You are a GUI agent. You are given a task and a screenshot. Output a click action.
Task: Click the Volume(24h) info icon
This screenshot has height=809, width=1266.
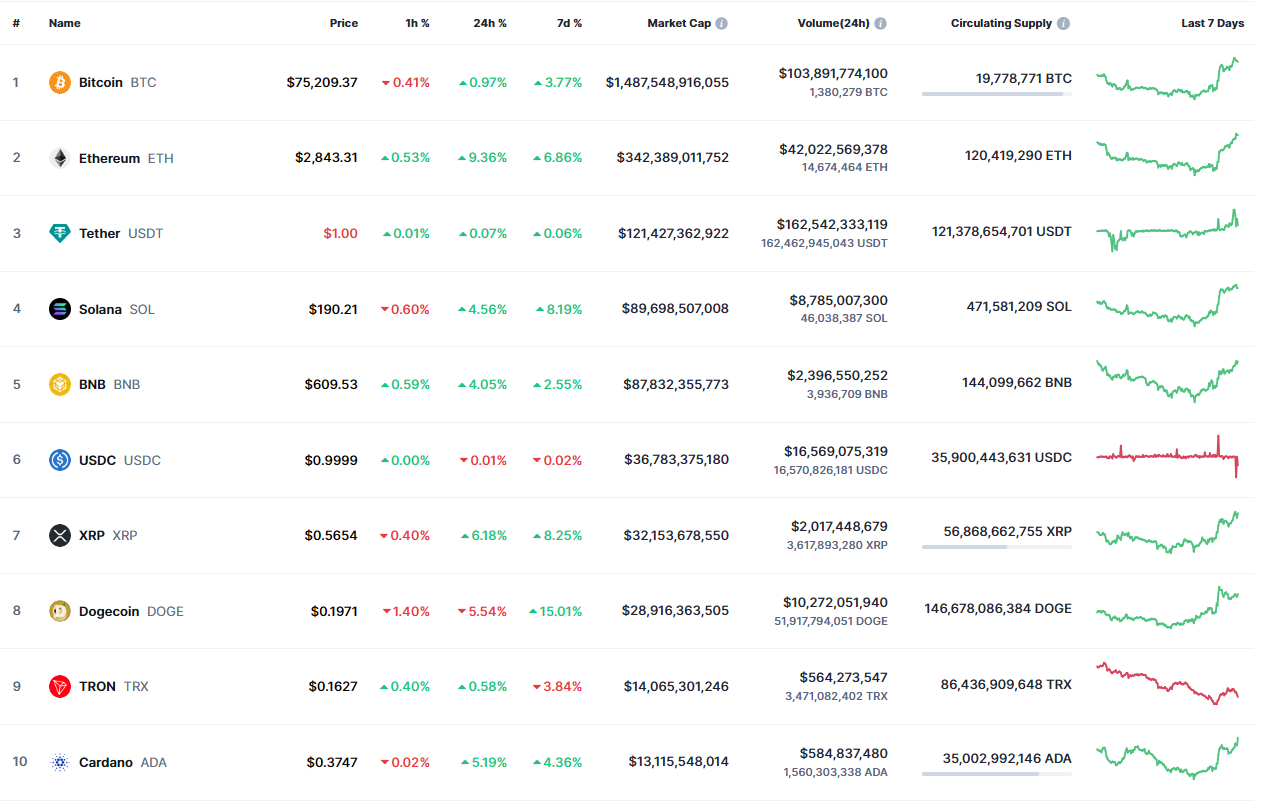point(880,23)
